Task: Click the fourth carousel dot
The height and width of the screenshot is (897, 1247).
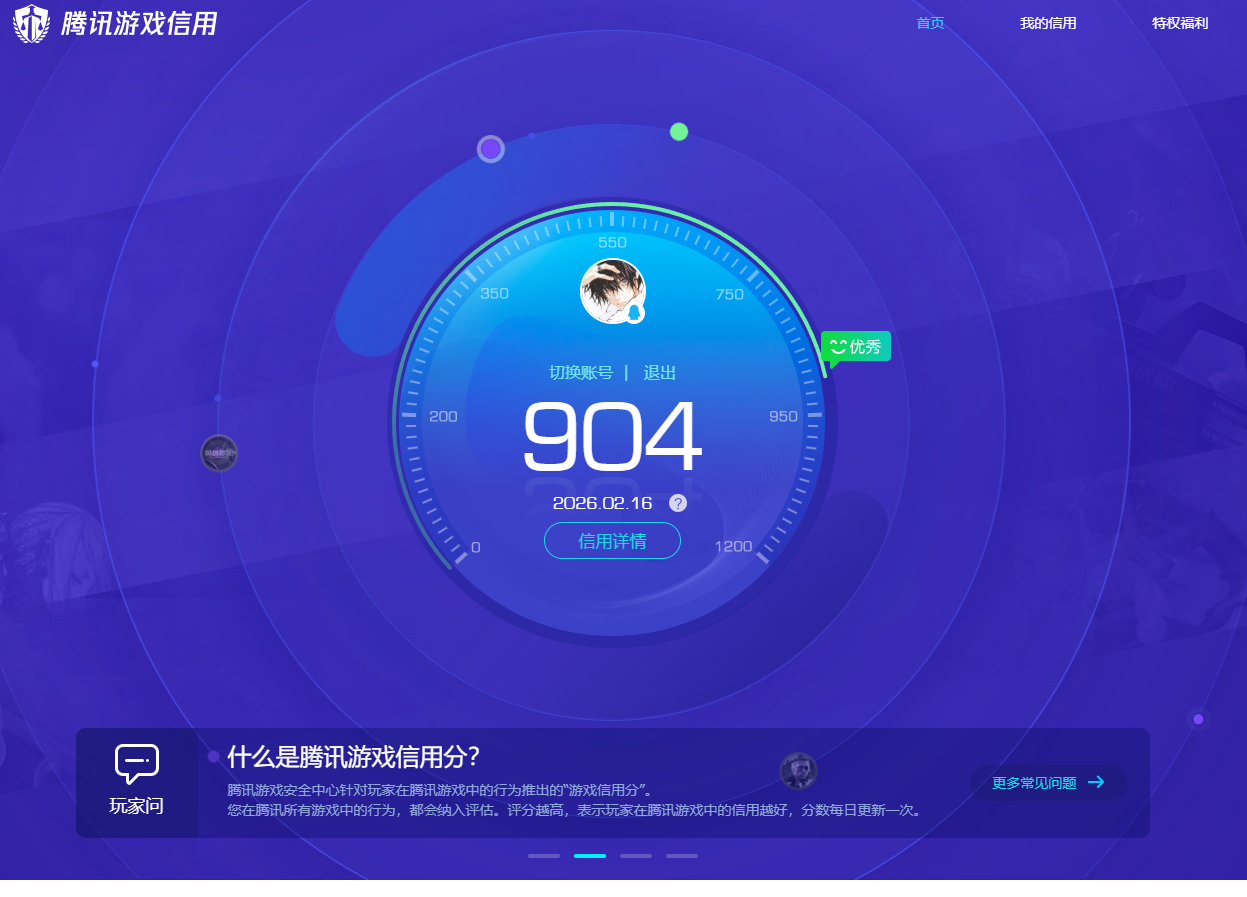Action: coord(681,856)
